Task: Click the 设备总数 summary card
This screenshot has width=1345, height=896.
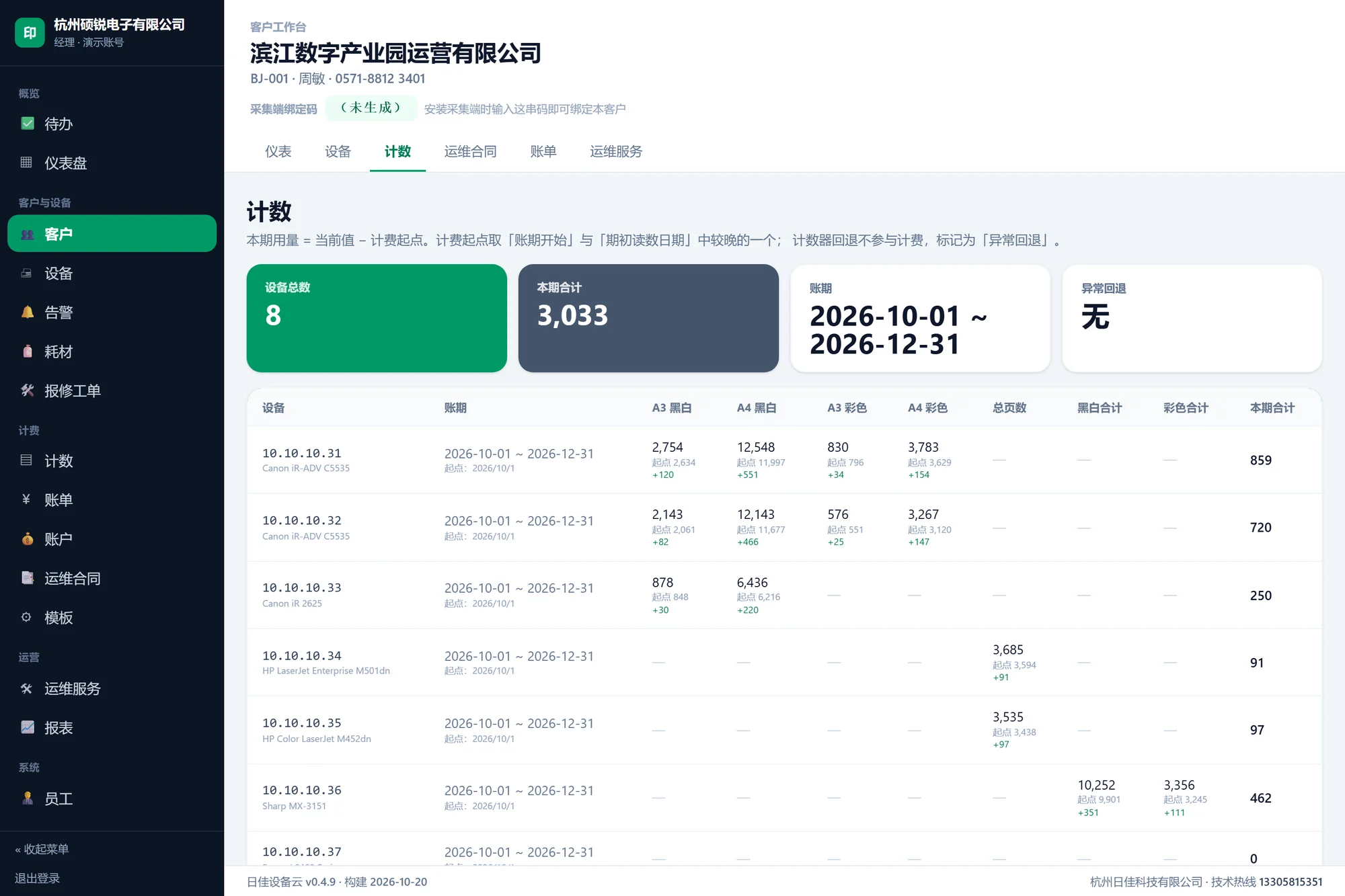Action: pyautogui.click(x=377, y=318)
